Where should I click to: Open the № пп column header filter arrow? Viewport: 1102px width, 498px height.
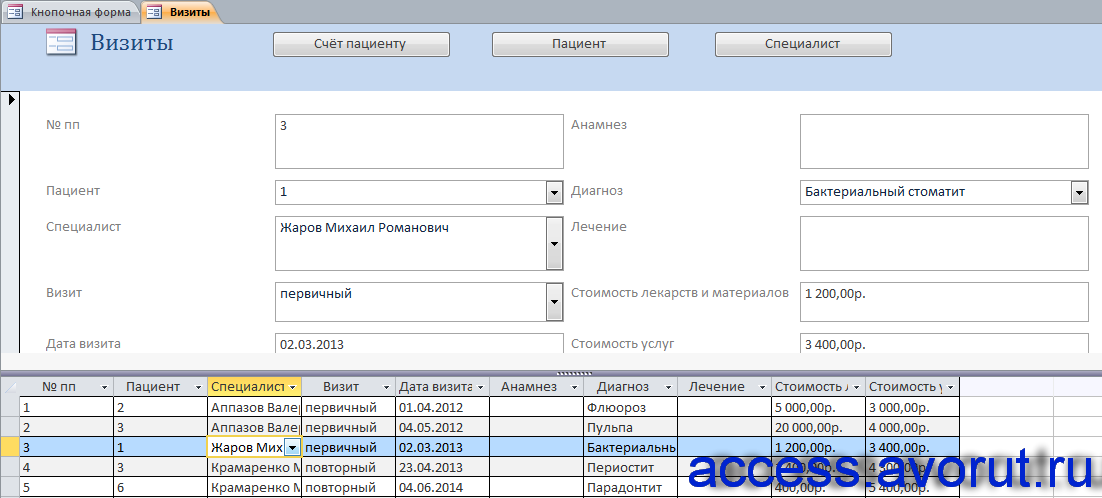tap(105, 388)
